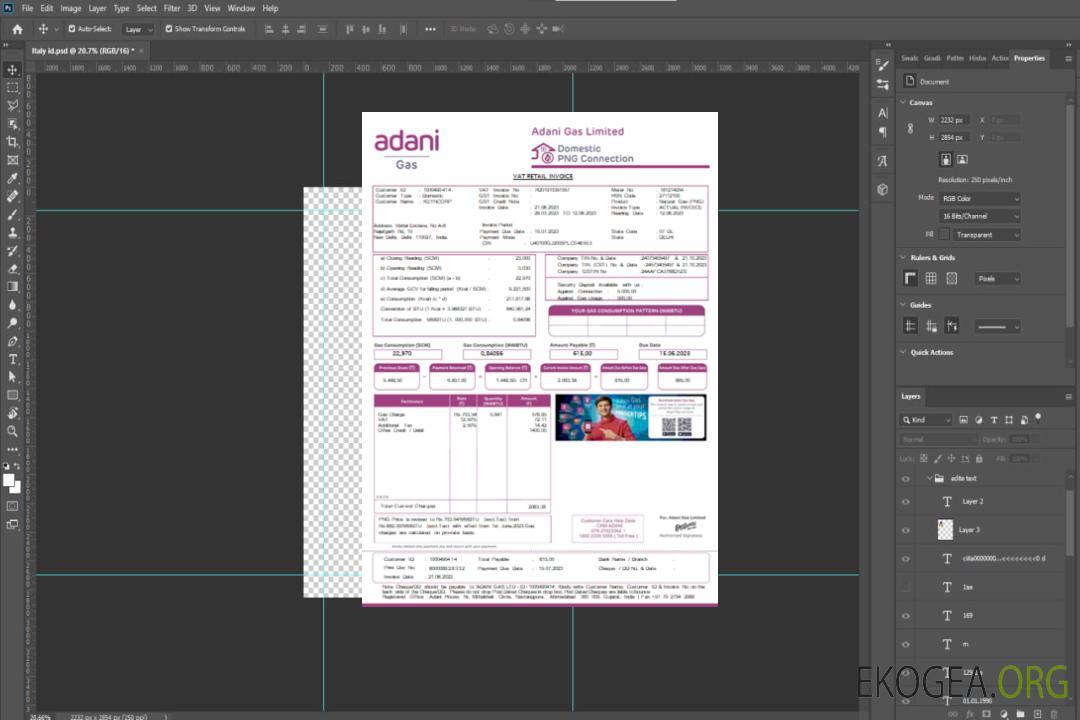Click the three-dots more options button
Image resolution: width=1080 pixels, height=720 pixels.
[x=430, y=29]
